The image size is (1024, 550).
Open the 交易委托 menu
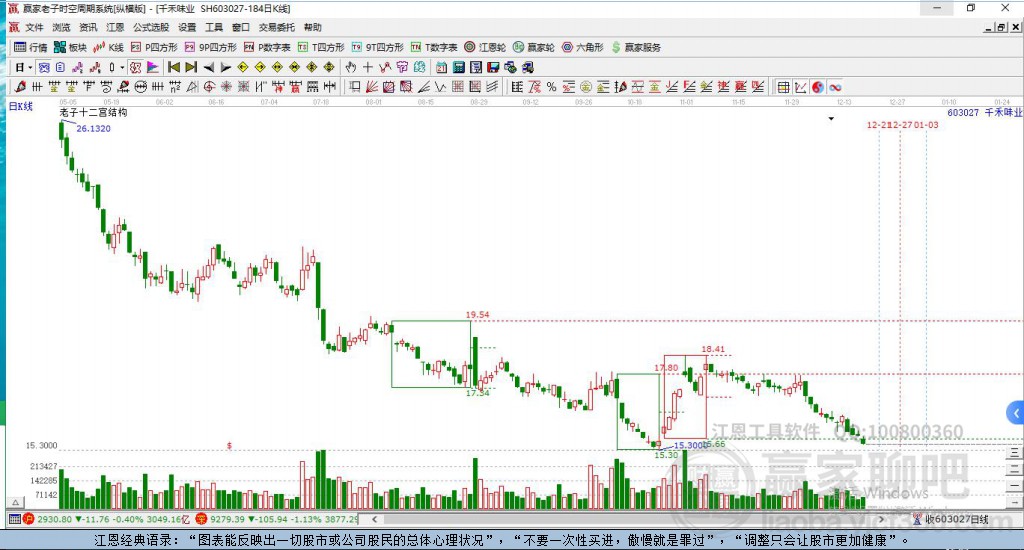(x=277, y=27)
